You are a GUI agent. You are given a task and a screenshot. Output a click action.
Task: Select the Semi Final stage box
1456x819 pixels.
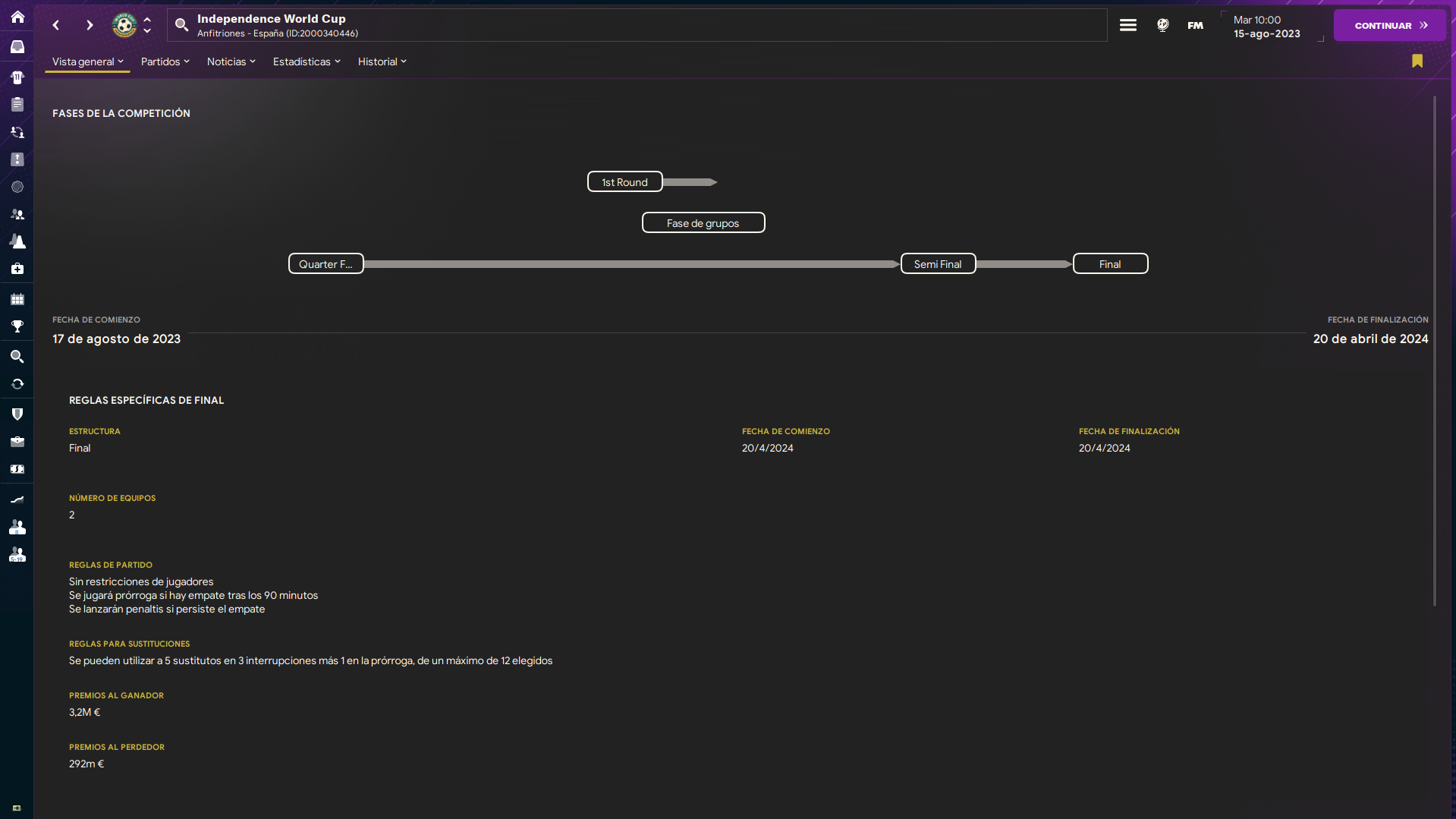coord(938,264)
